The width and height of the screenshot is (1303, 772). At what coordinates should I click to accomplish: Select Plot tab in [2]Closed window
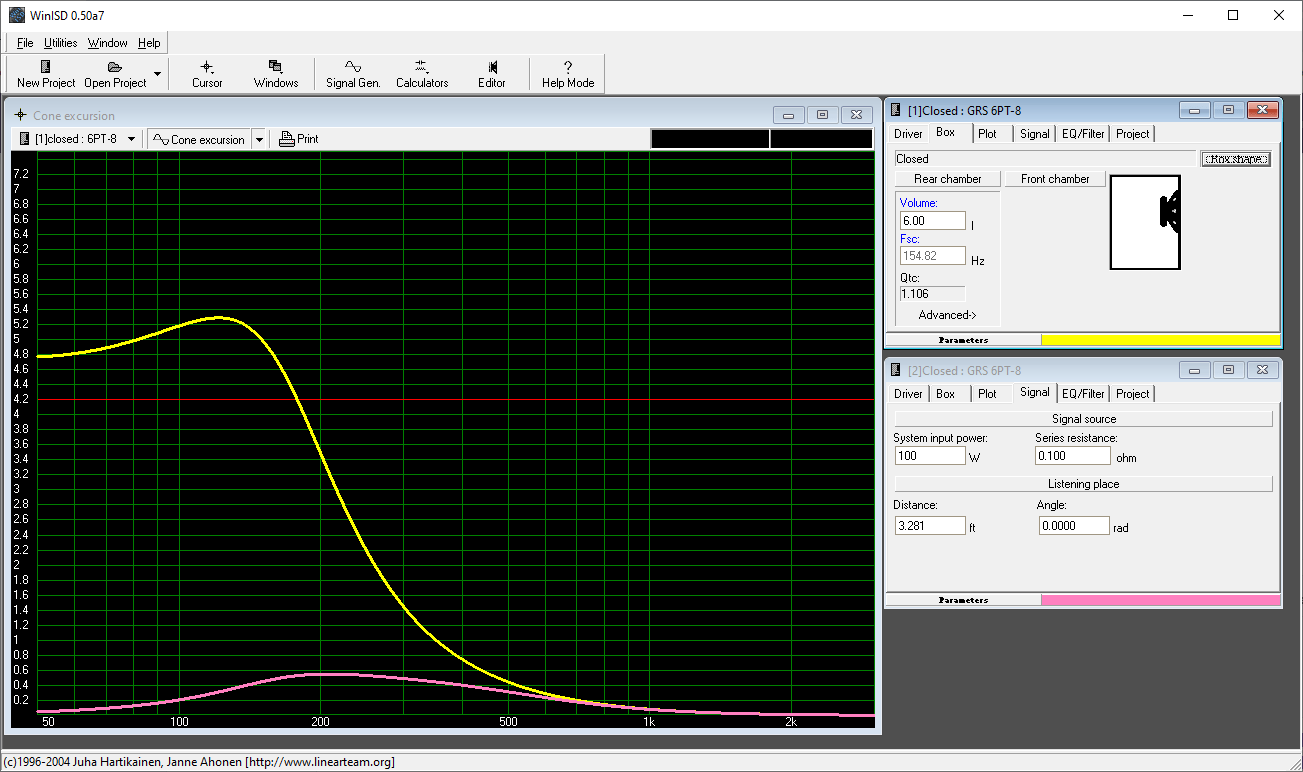point(987,393)
